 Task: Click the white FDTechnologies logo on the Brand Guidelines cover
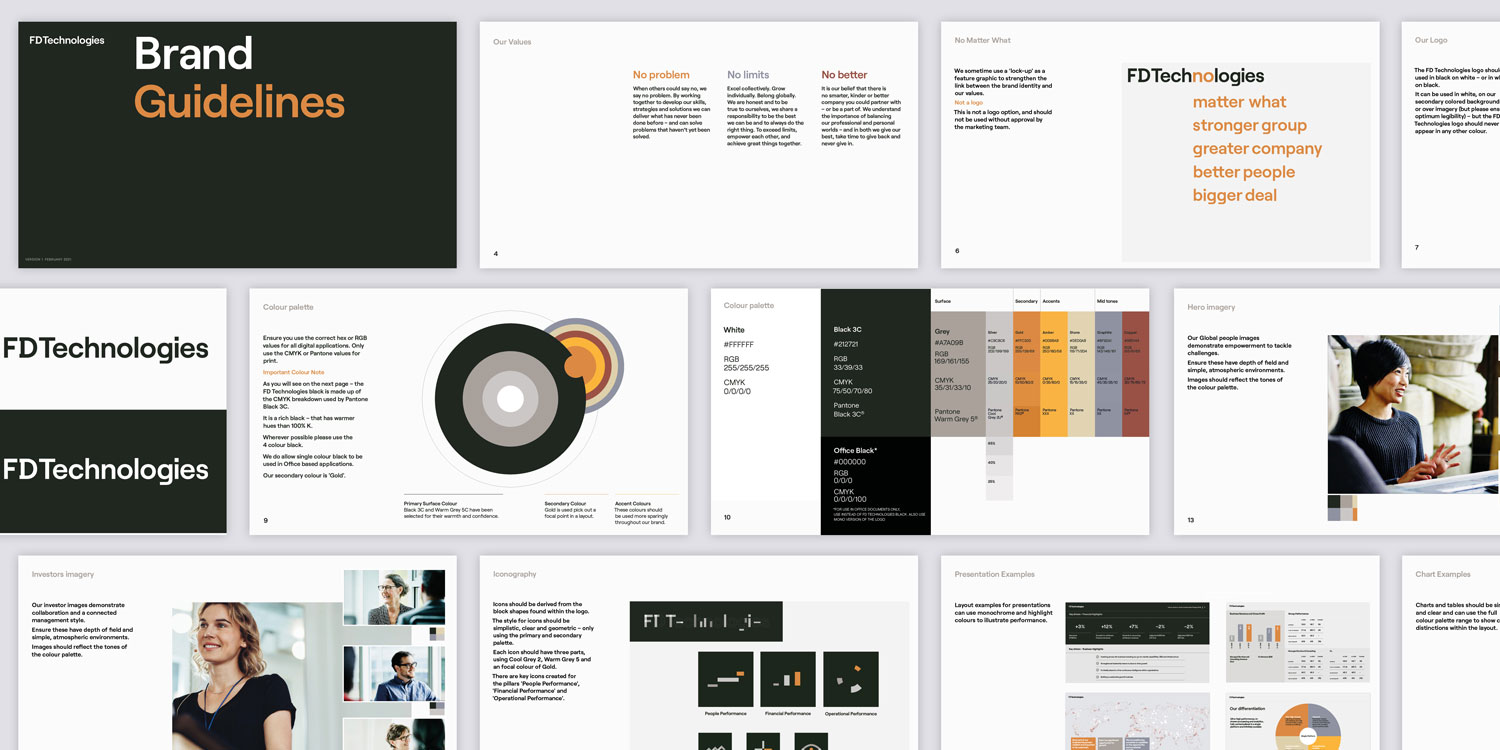67,40
